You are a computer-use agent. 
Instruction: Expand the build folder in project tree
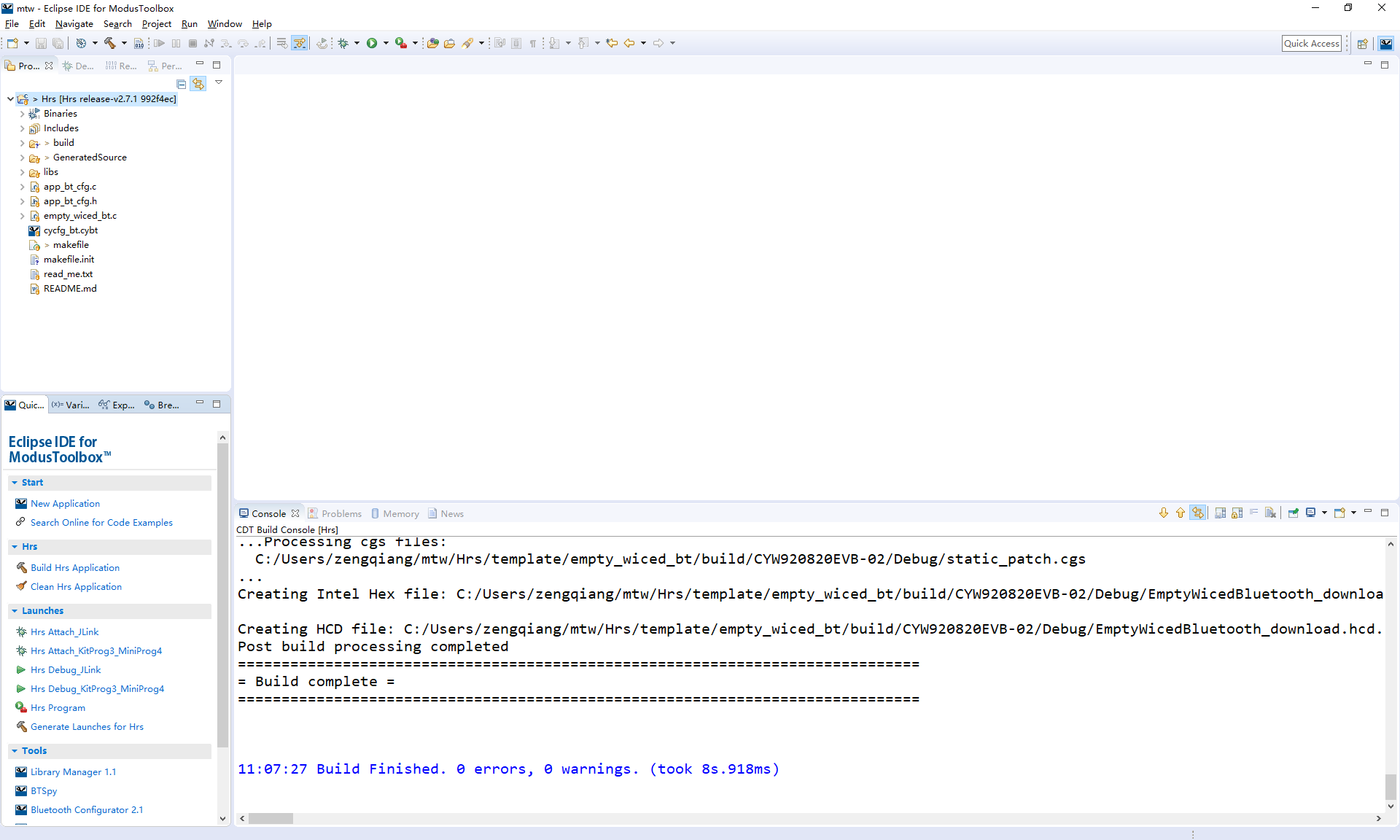pos(22,142)
